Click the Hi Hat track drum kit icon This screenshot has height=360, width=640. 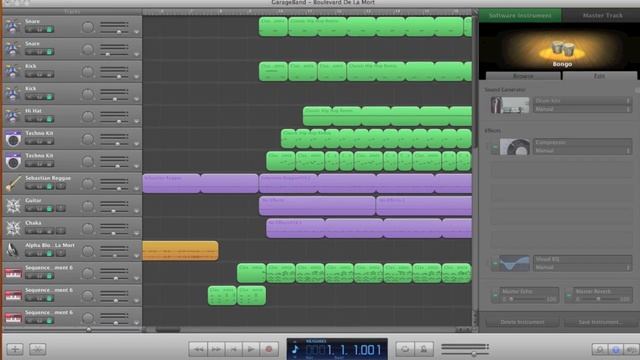pyautogui.click(x=13, y=116)
